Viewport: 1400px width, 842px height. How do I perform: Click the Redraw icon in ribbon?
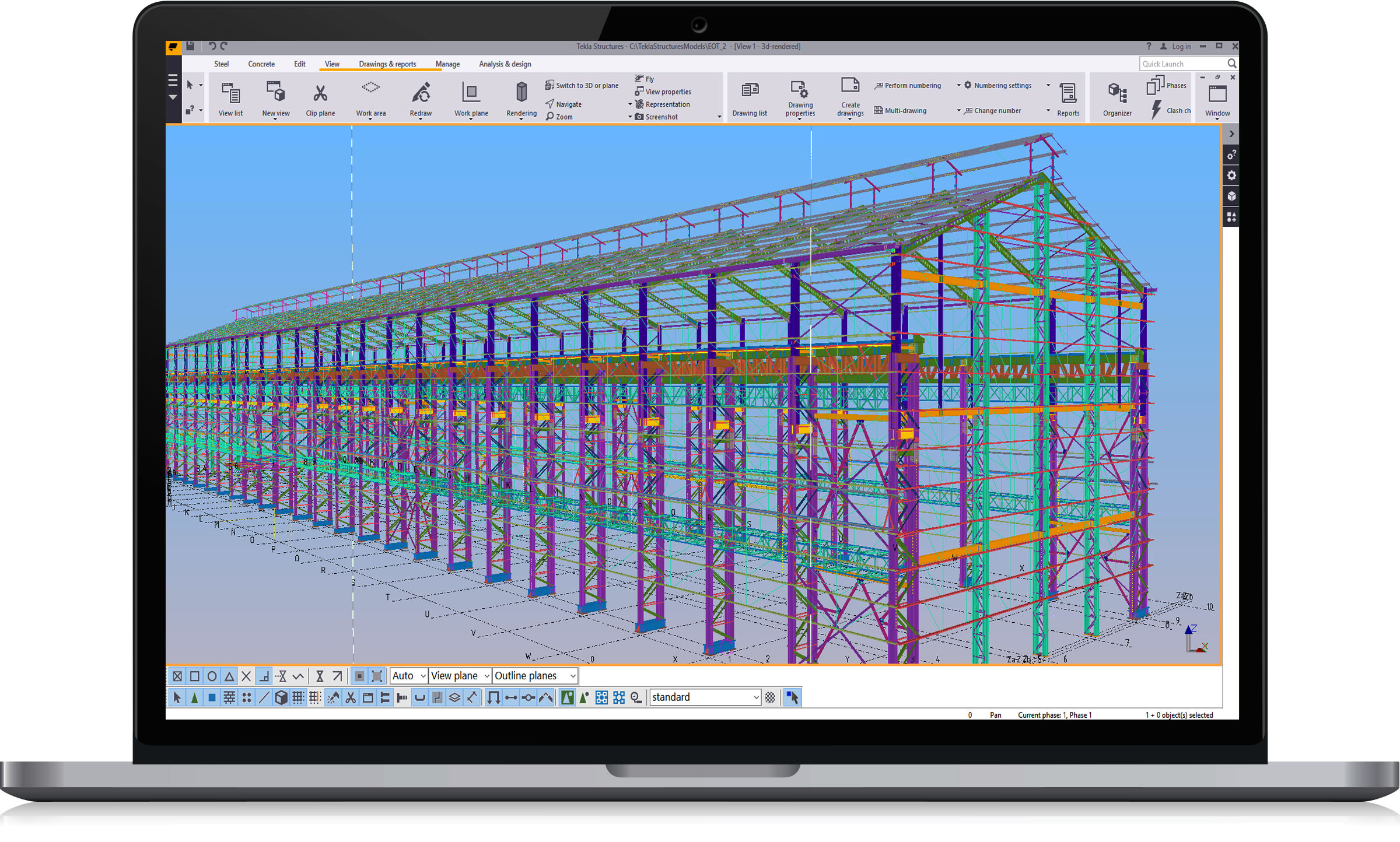click(x=421, y=93)
